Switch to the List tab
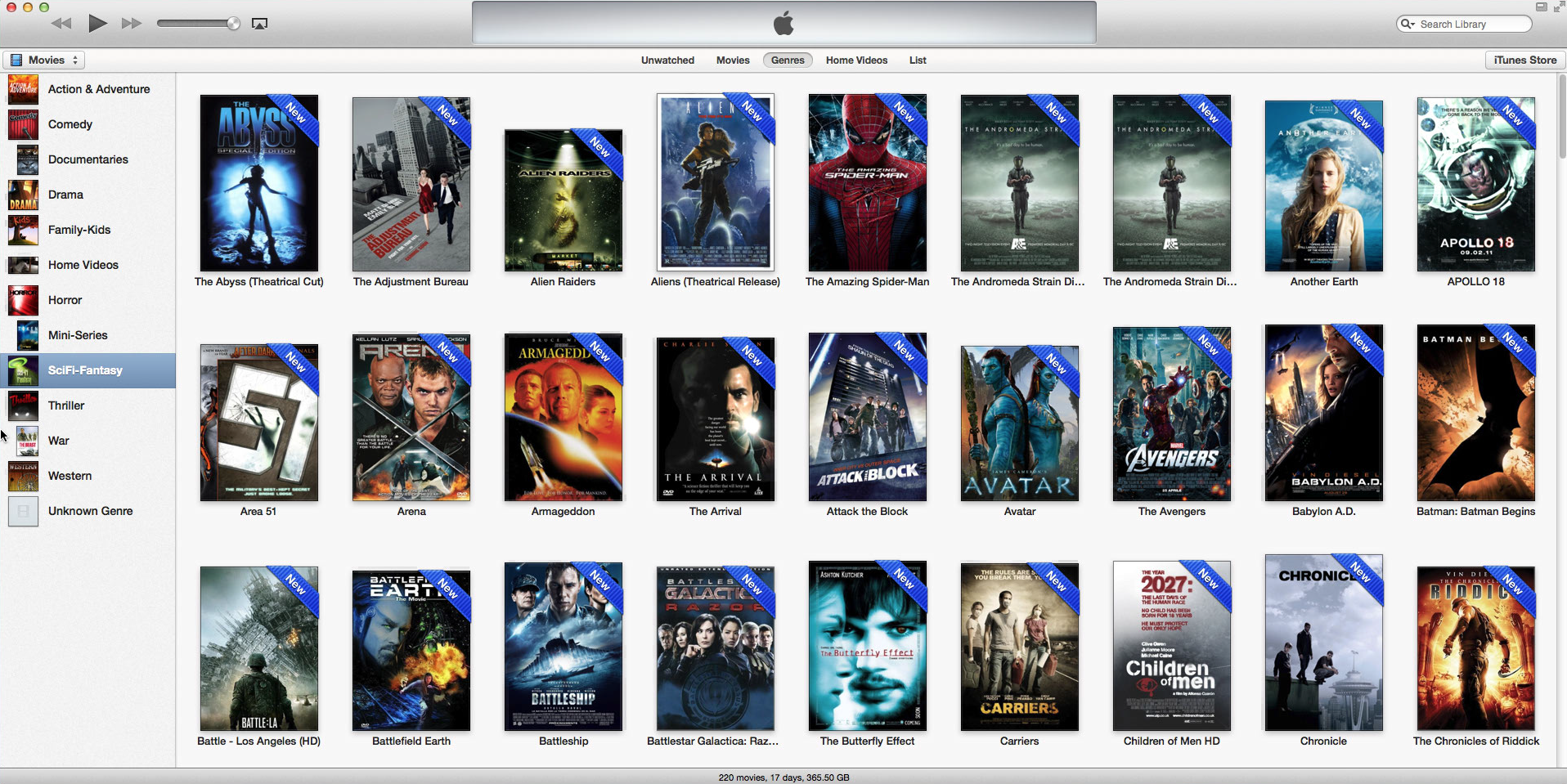This screenshot has width=1567, height=784. (x=918, y=60)
